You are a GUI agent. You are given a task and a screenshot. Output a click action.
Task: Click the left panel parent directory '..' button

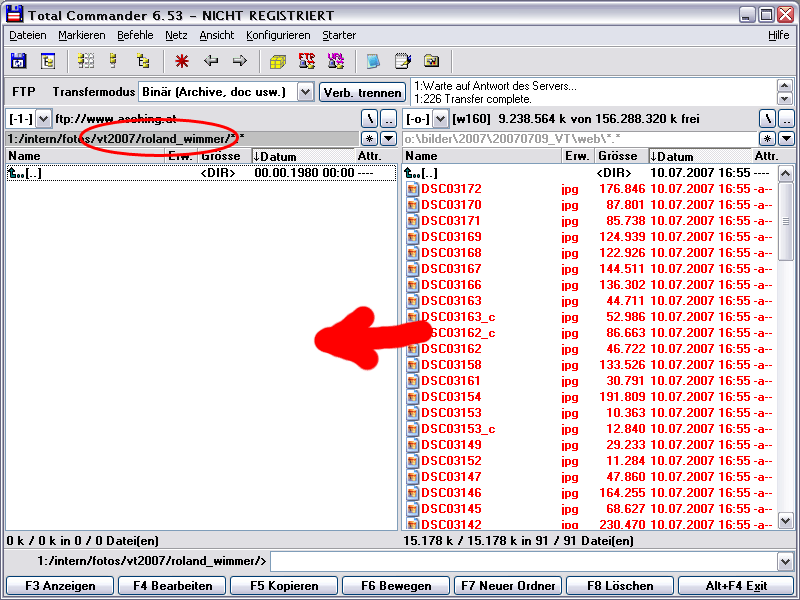coord(388,119)
